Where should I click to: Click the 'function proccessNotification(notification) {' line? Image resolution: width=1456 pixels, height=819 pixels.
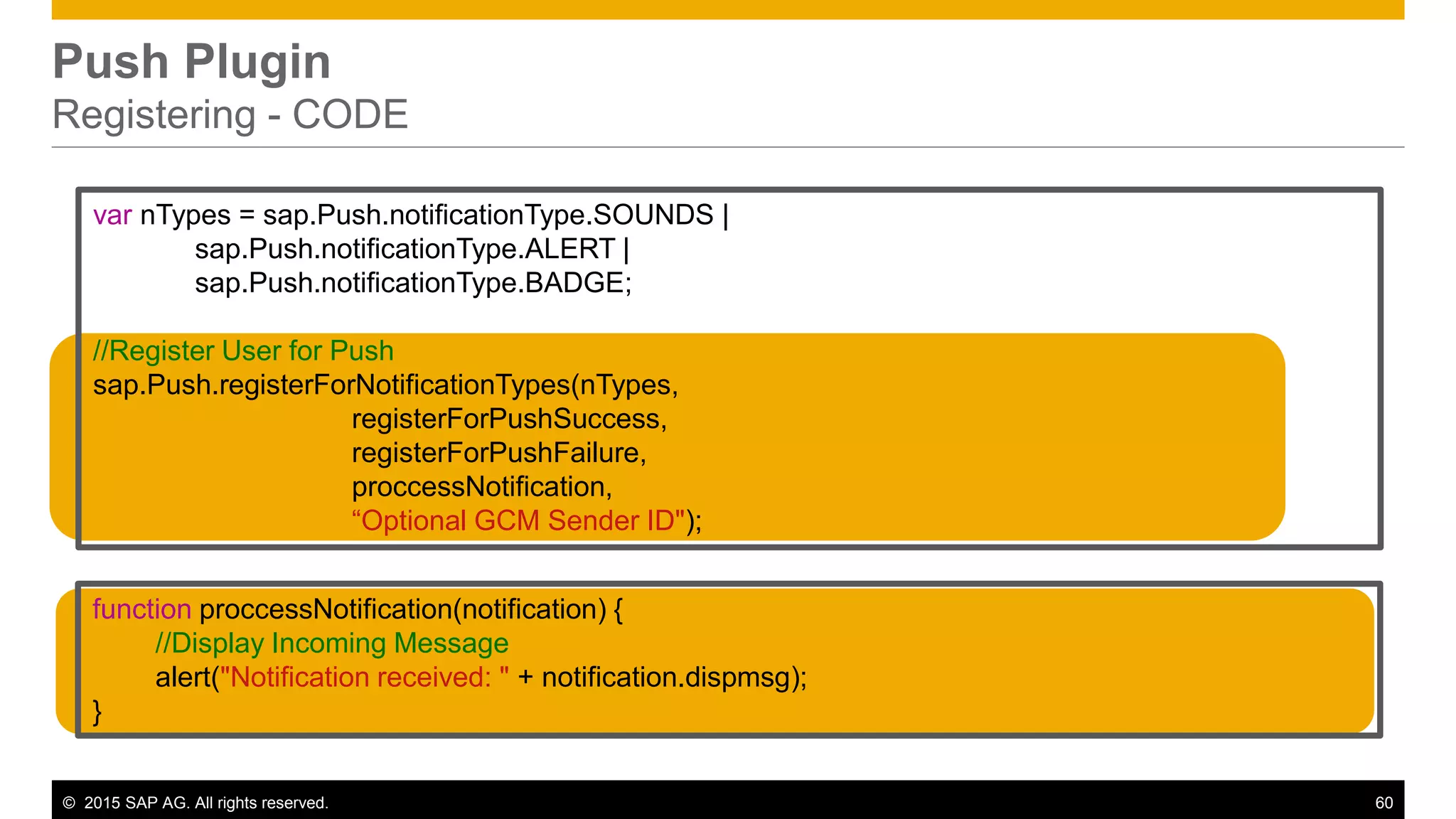click(x=358, y=609)
